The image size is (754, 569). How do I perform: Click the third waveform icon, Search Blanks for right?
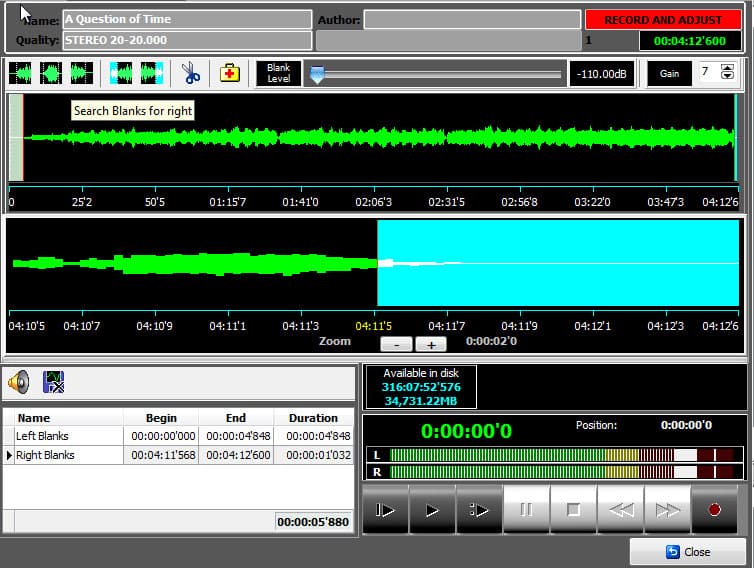point(82,73)
